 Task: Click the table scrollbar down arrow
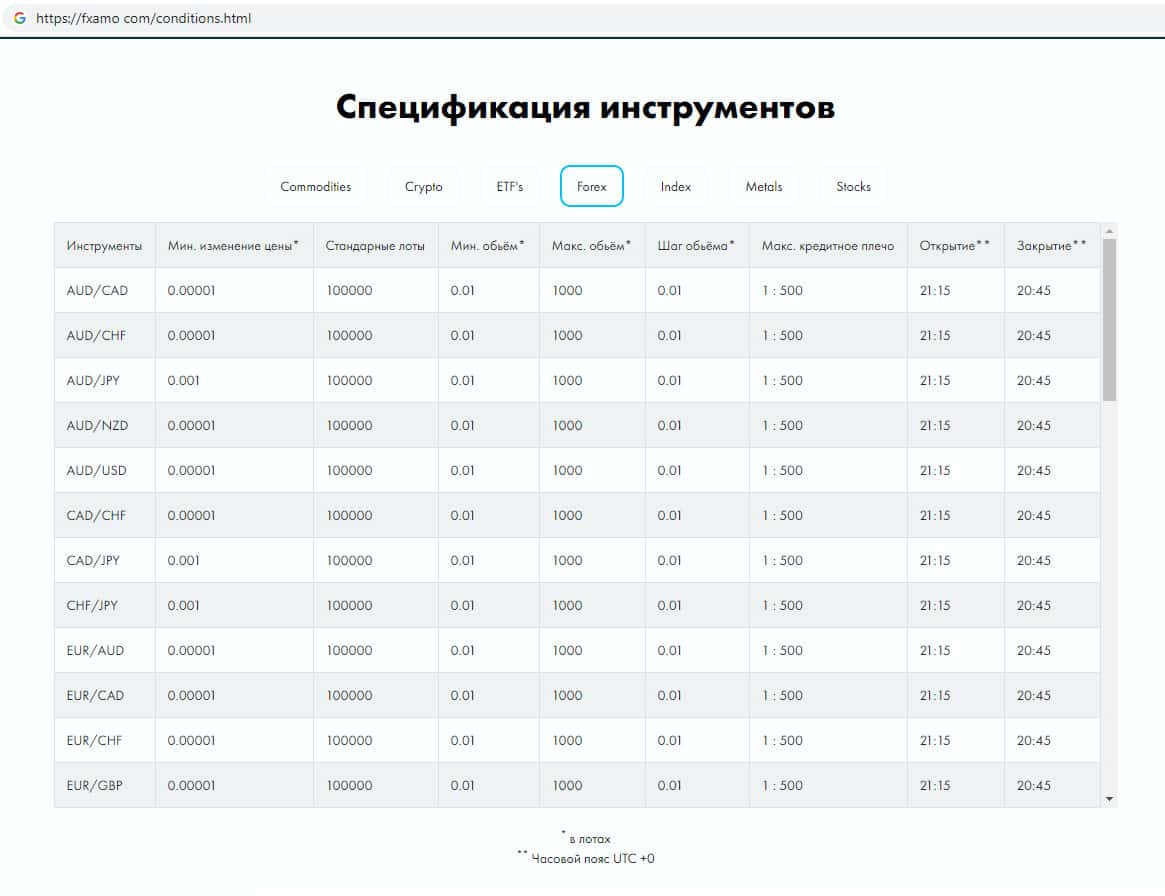pos(1109,799)
